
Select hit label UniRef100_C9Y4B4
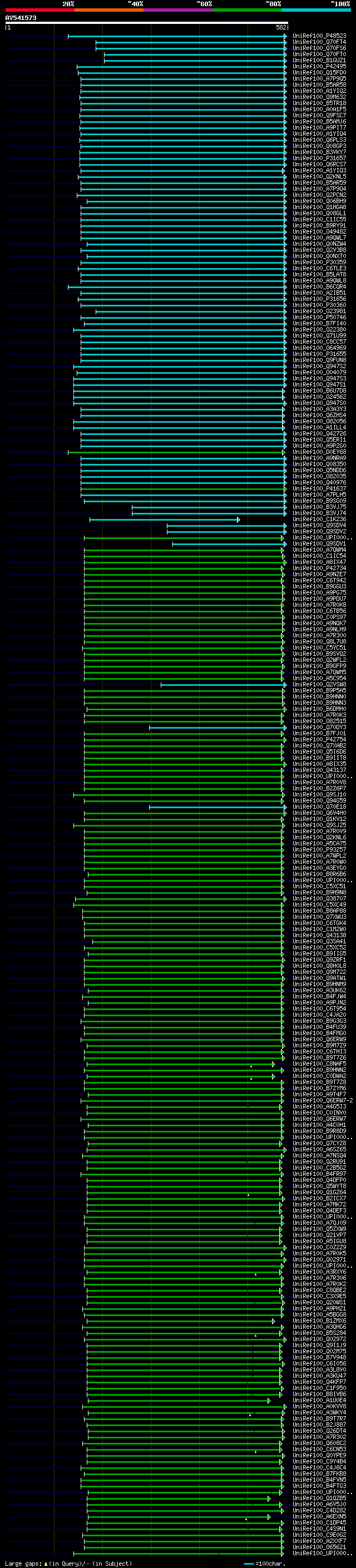(319, 1461)
